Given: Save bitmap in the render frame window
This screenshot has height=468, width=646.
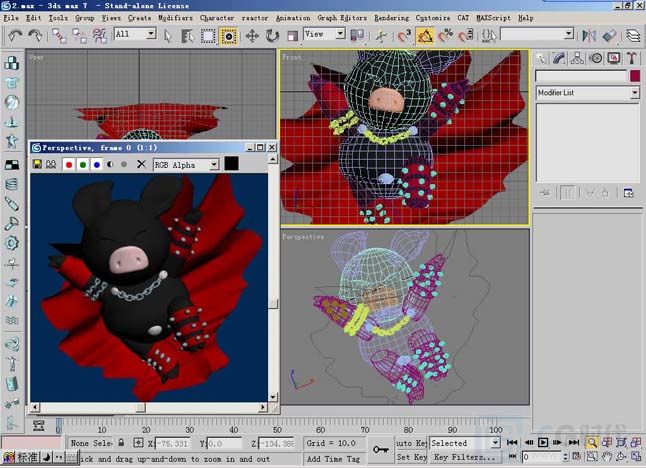Looking at the screenshot, I should point(37,164).
